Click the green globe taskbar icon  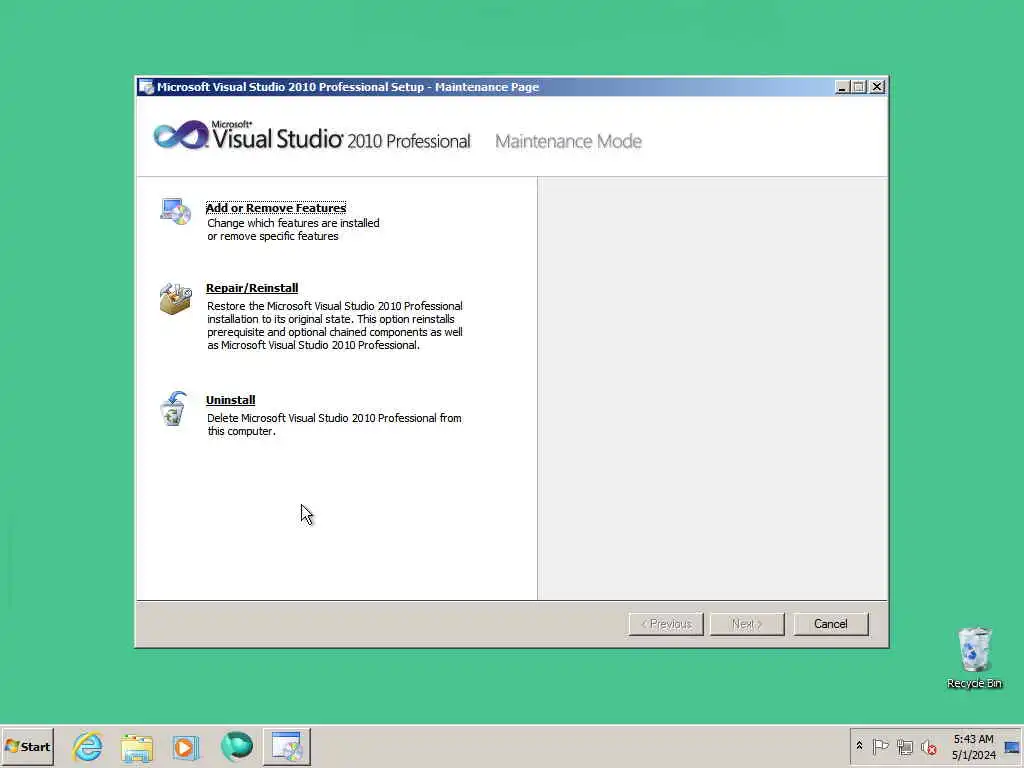[236, 746]
